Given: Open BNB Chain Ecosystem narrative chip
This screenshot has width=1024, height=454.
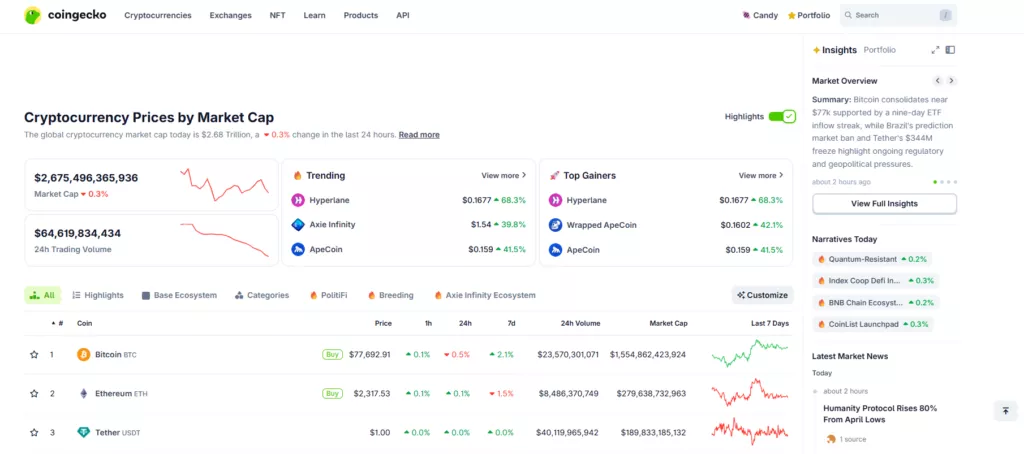Looking at the screenshot, I should pos(876,302).
